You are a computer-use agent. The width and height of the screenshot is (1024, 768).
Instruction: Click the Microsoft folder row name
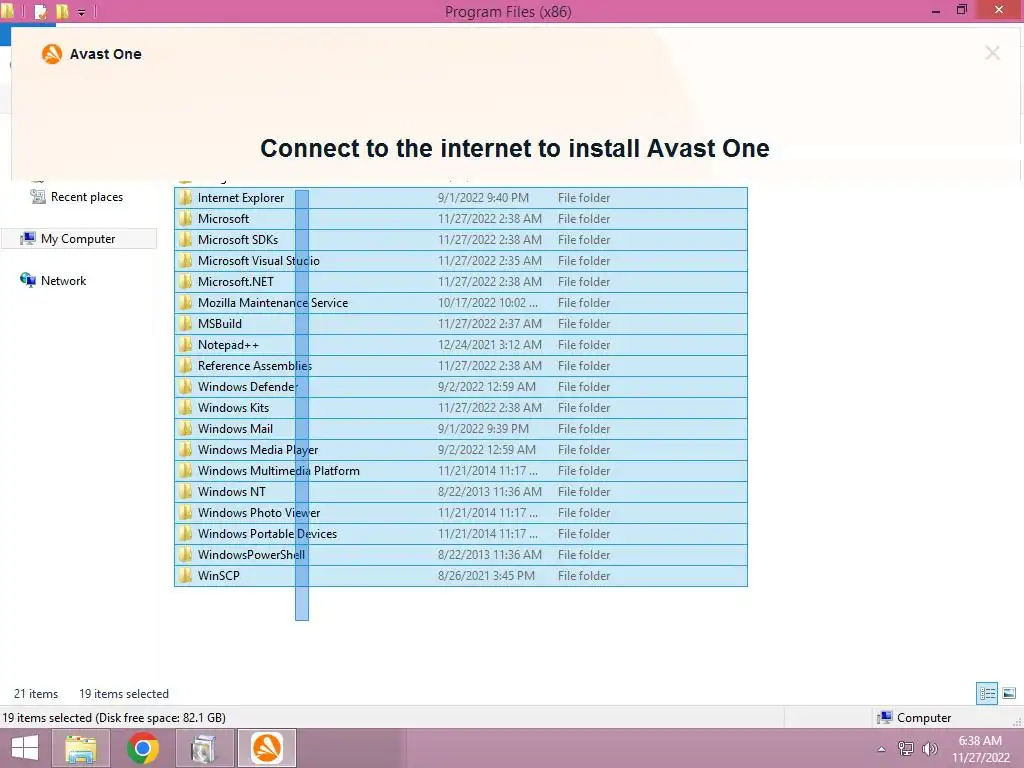pos(223,219)
